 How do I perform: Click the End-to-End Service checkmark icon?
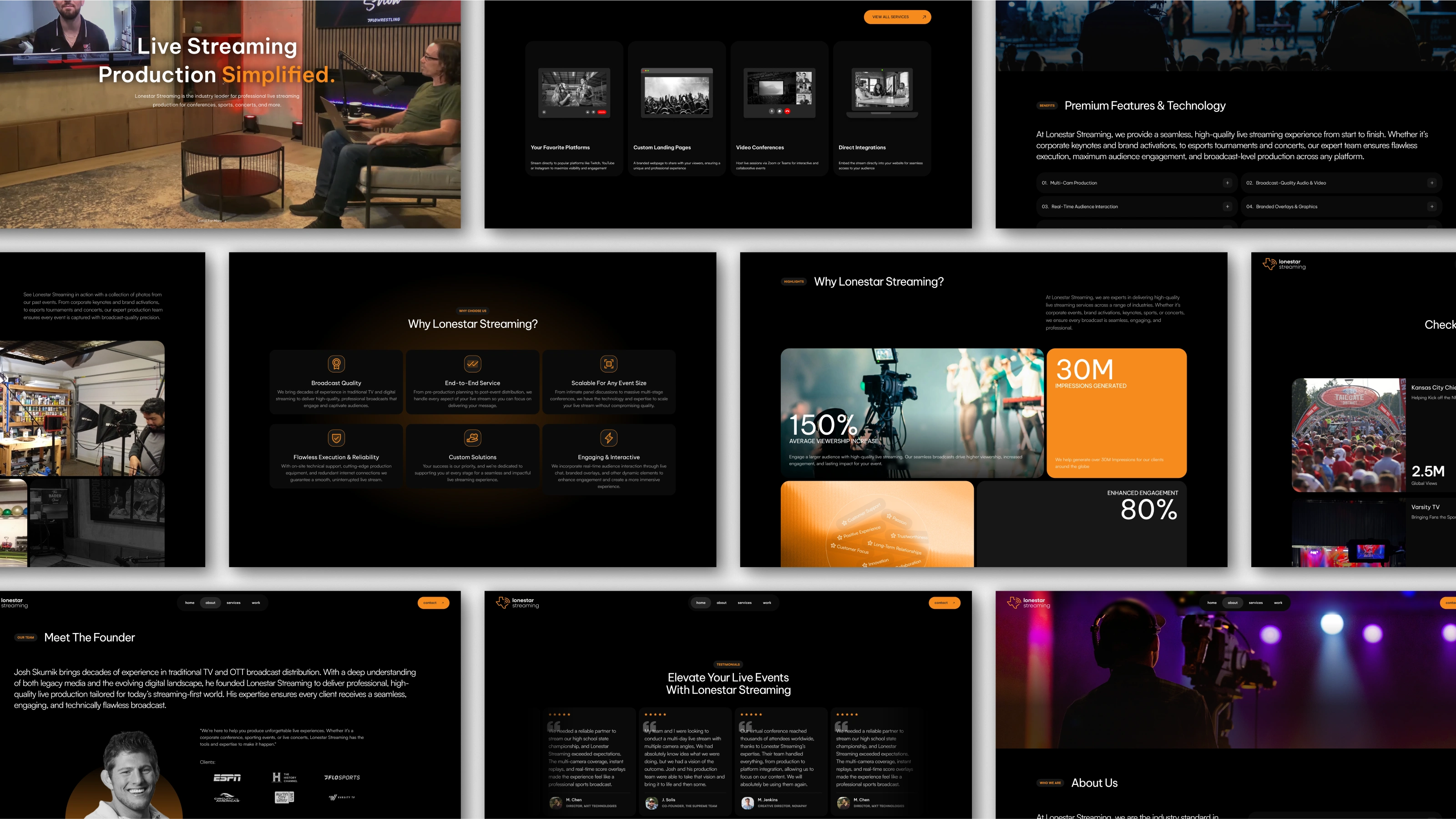[473, 364]
